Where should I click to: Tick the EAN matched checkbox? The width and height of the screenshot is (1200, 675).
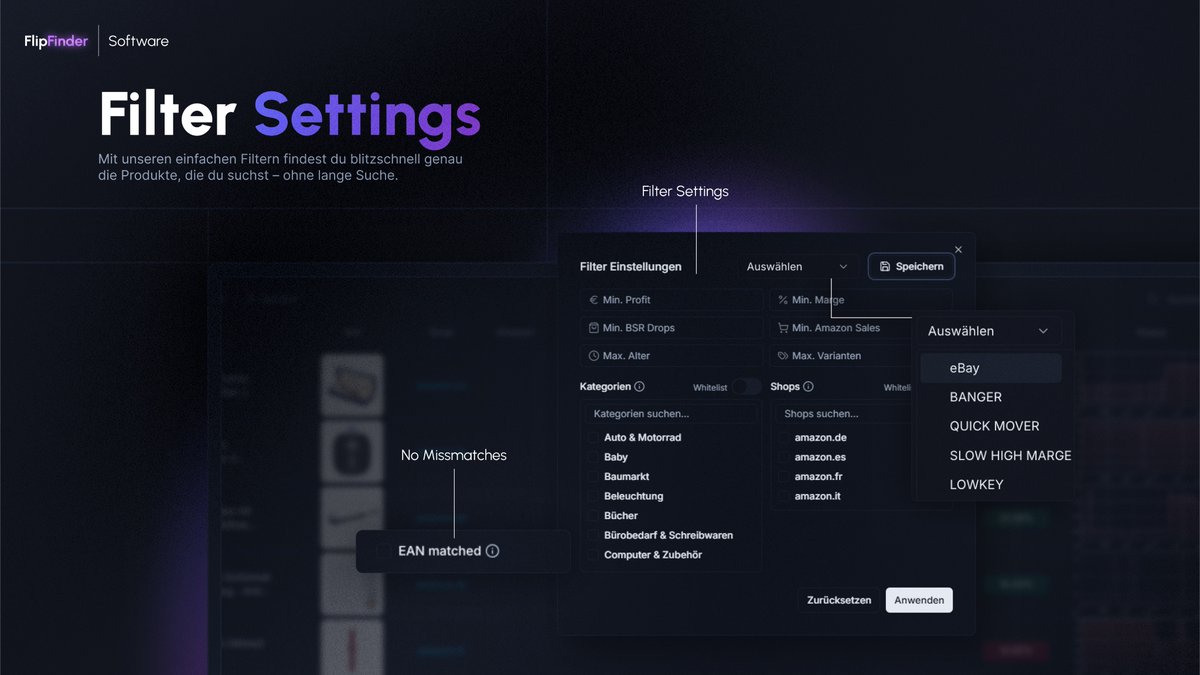[x=383, y=551]
